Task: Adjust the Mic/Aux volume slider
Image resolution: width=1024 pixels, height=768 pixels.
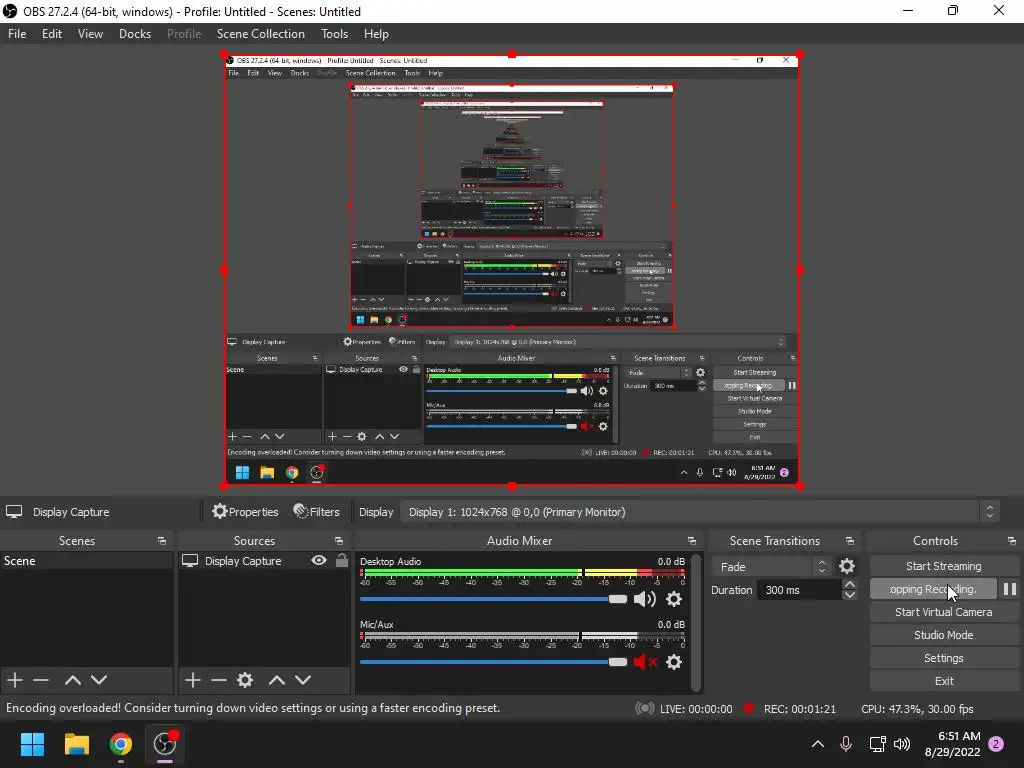Action: [x=493, y=662]
